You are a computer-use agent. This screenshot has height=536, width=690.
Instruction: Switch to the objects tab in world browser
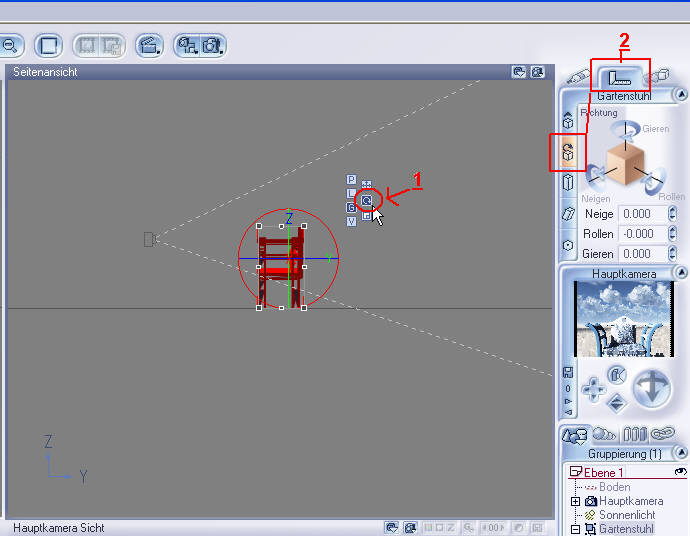[575, 436]
